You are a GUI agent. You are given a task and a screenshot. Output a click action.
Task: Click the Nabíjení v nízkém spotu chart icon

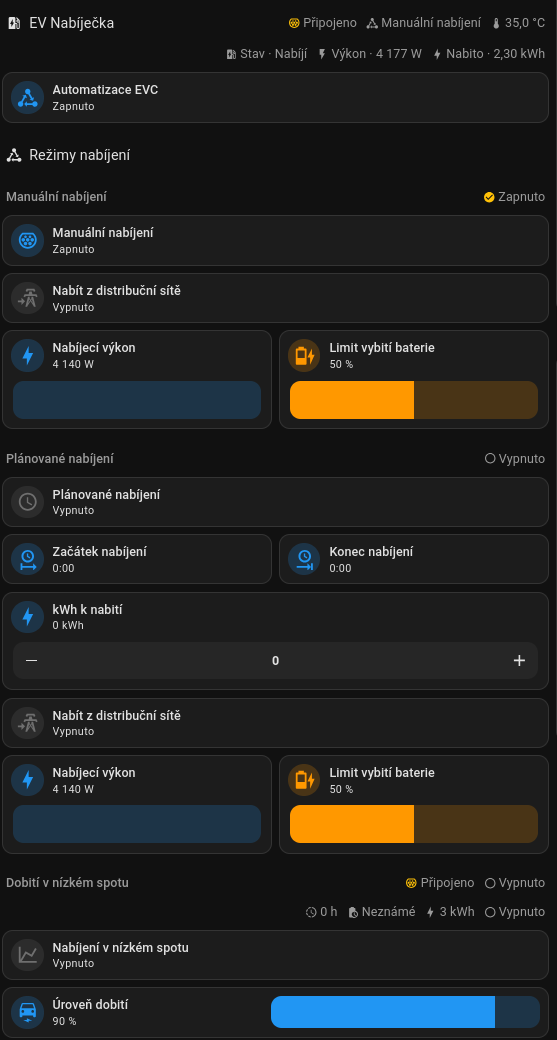click(27, 955)
